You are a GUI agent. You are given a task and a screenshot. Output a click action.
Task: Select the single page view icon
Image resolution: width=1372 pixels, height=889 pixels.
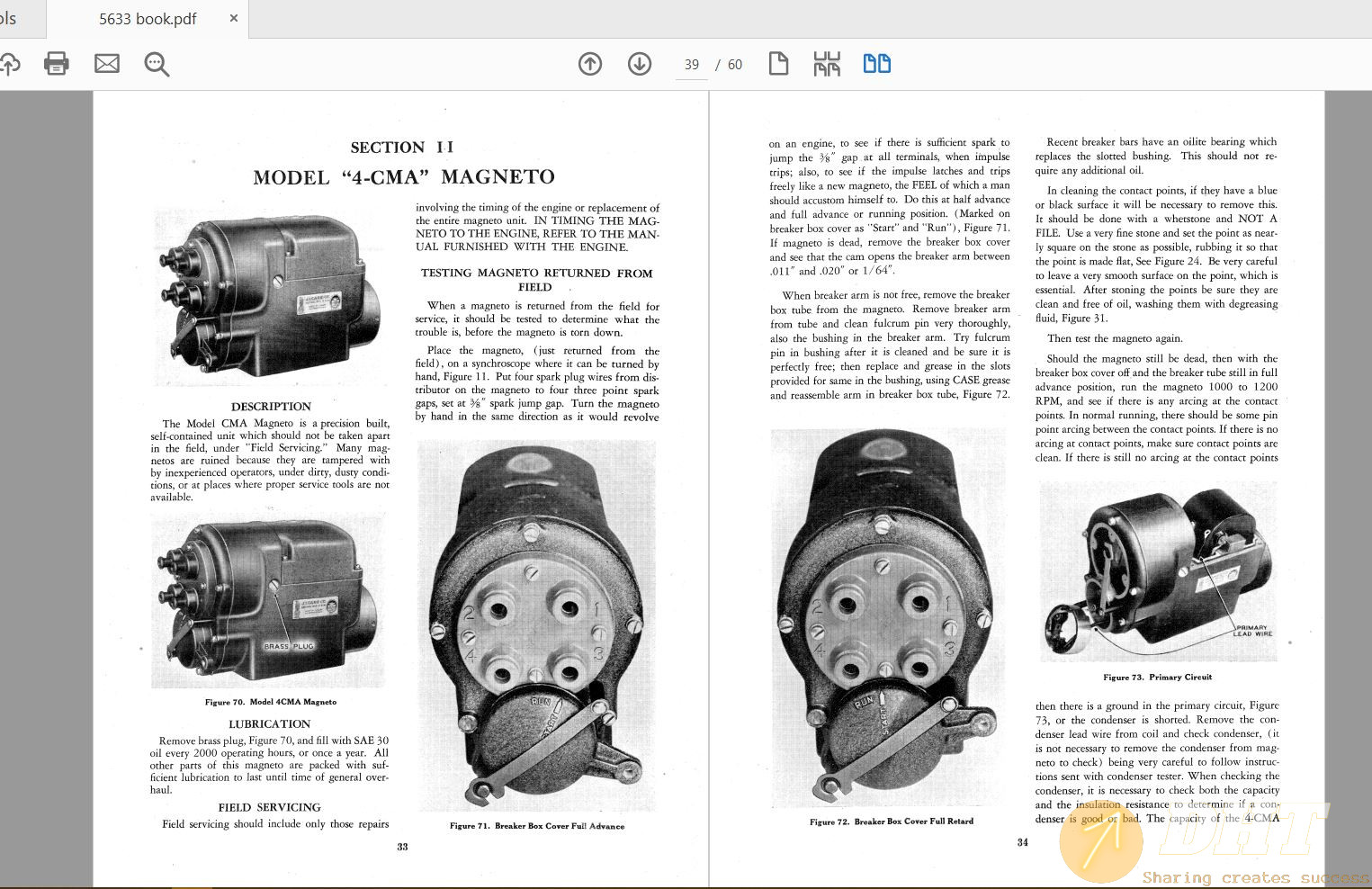[778, 64]
